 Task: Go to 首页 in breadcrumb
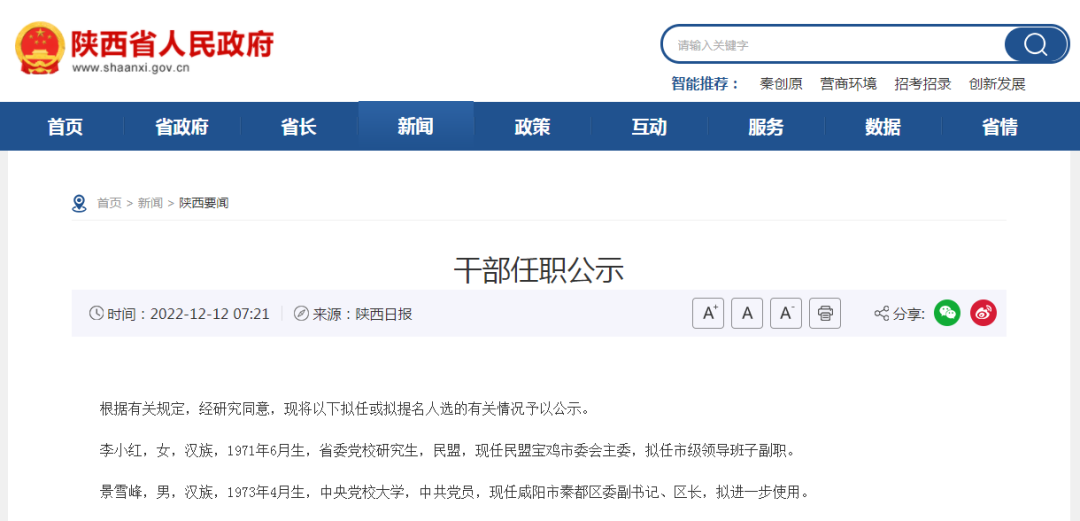(x=109, y=203)
